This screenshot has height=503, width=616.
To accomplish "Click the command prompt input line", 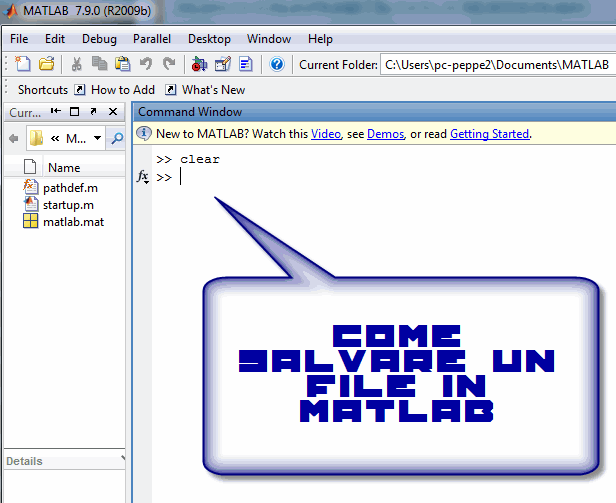I will point(384,178).
